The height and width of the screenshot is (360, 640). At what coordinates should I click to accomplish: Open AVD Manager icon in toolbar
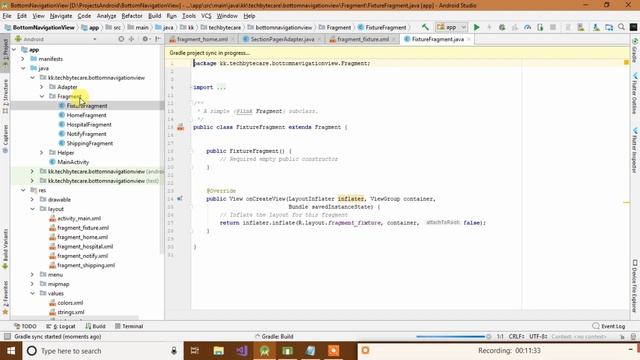580,27
